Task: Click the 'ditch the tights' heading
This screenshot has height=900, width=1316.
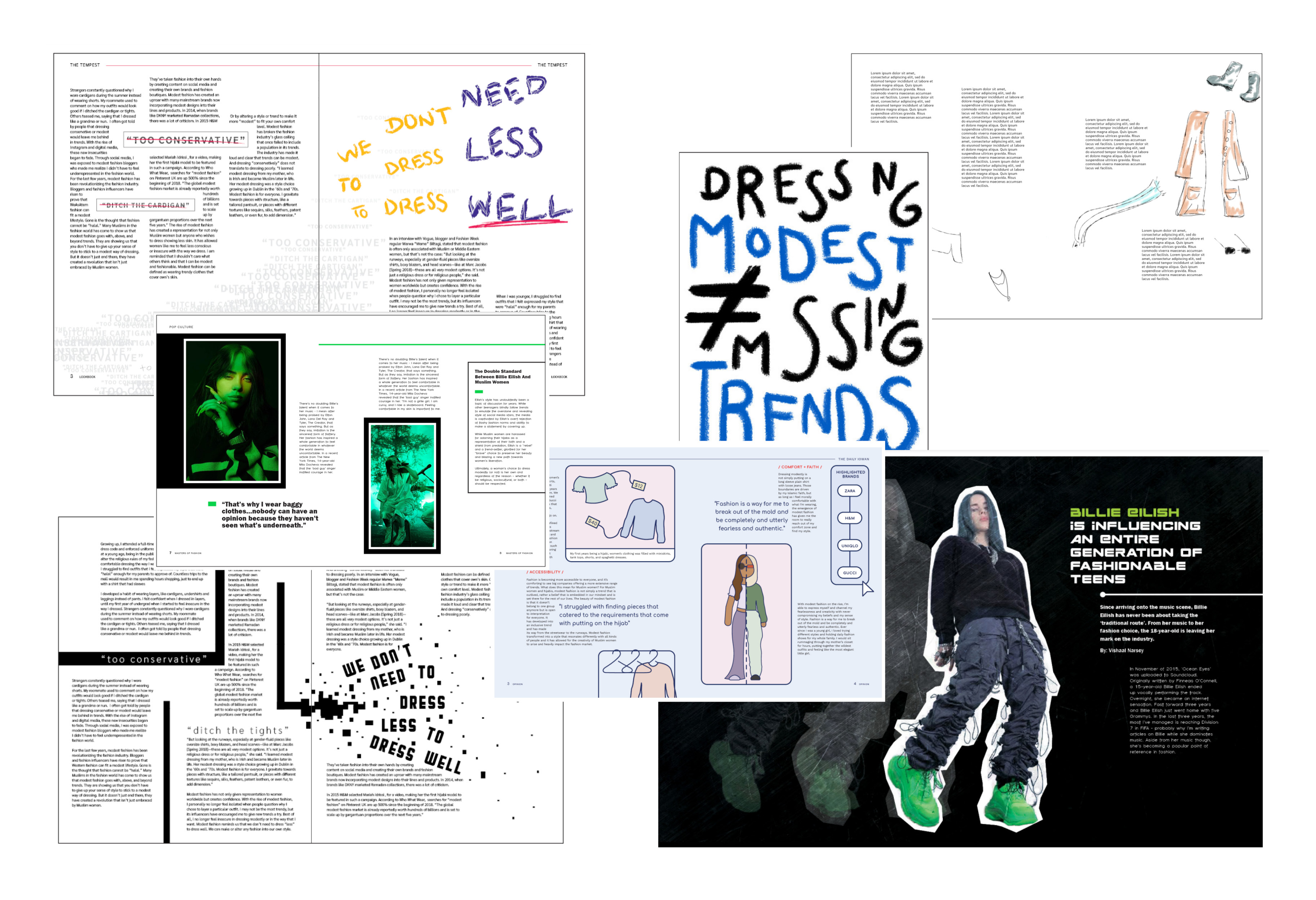Action: coord(238,730)
